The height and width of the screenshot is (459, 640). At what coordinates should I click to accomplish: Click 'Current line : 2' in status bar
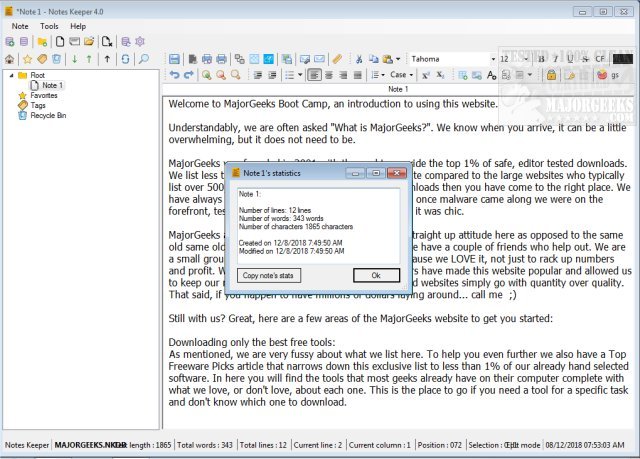[x=318, y=445]
